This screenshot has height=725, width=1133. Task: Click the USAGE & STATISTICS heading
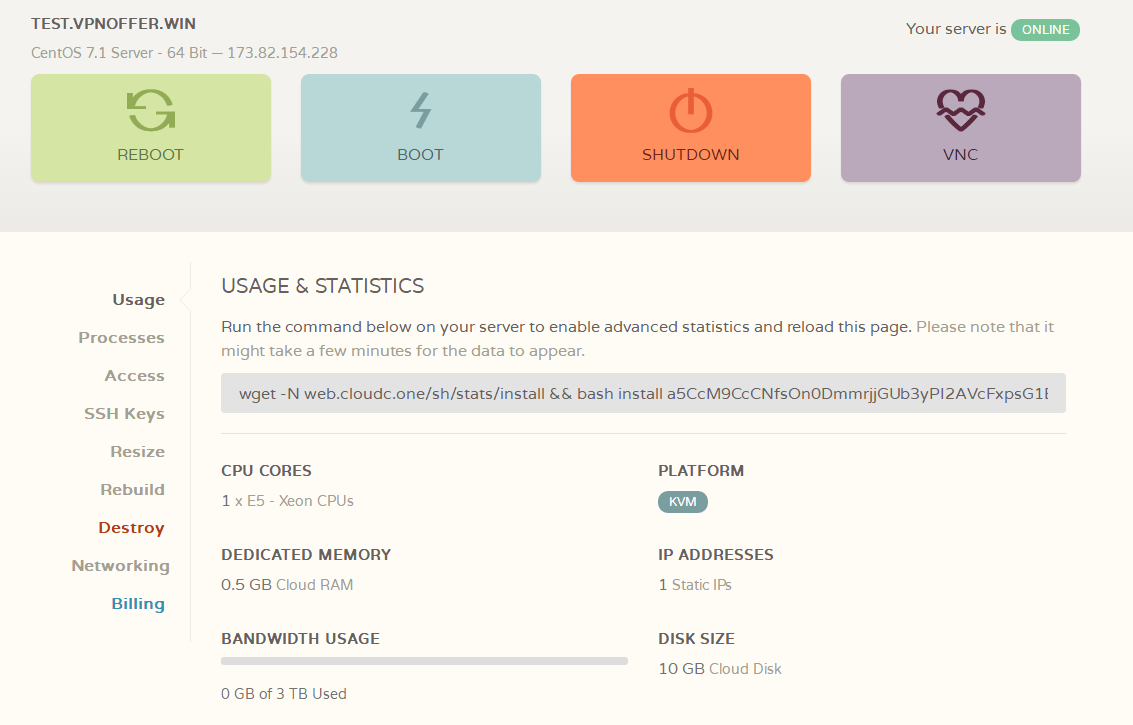click(x=322, y=286)
